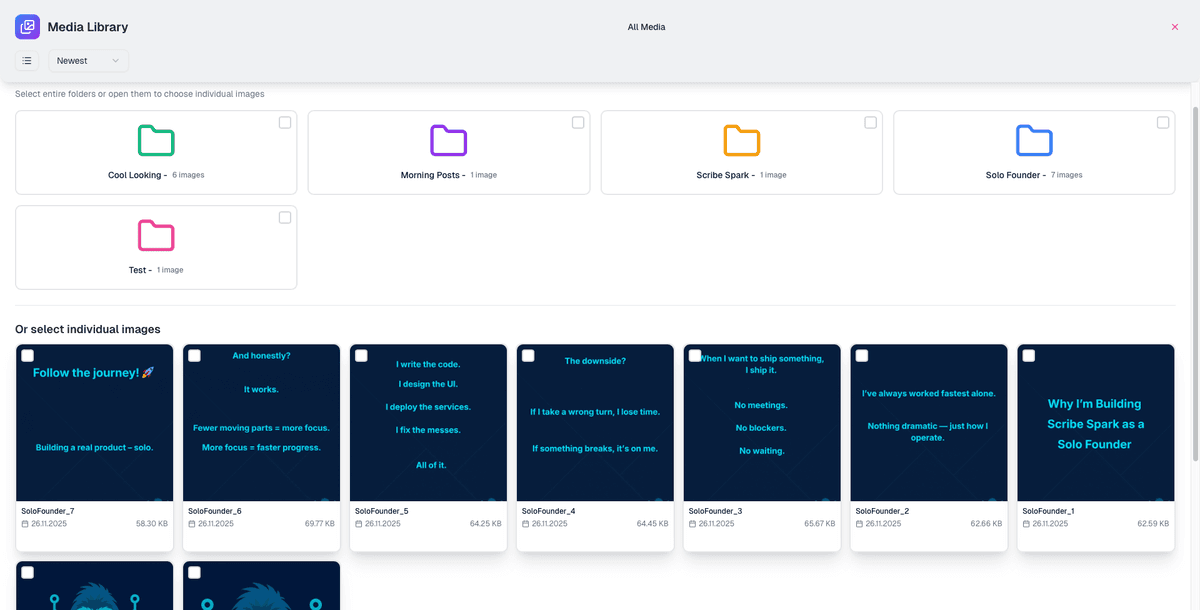Enable the Test folder checkbox
The width and height of the screenshot is (1200, 610).
pyautogui.click(x=285, y=218)
